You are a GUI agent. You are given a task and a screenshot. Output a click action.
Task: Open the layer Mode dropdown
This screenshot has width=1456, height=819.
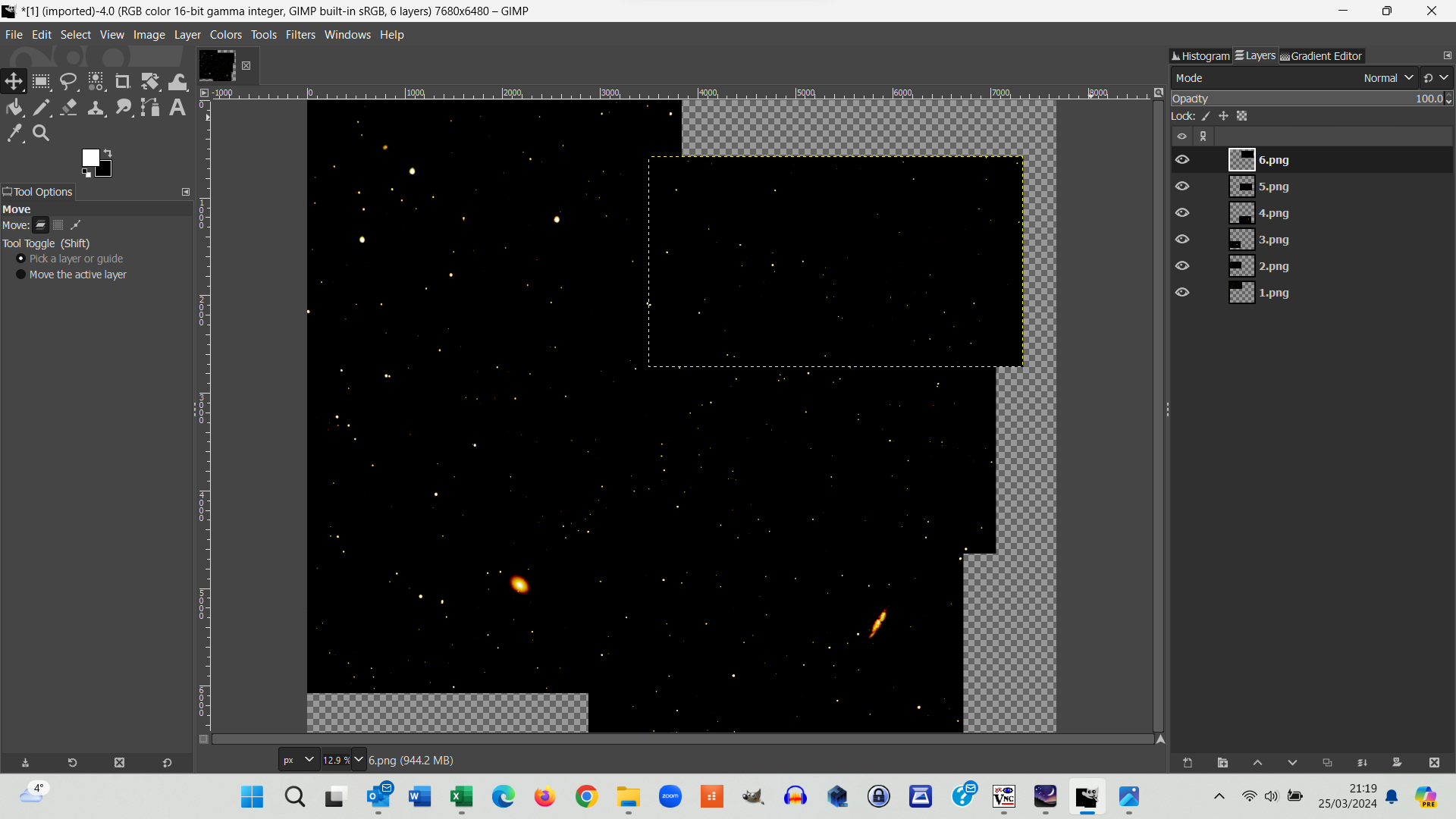pos(1294,78)
